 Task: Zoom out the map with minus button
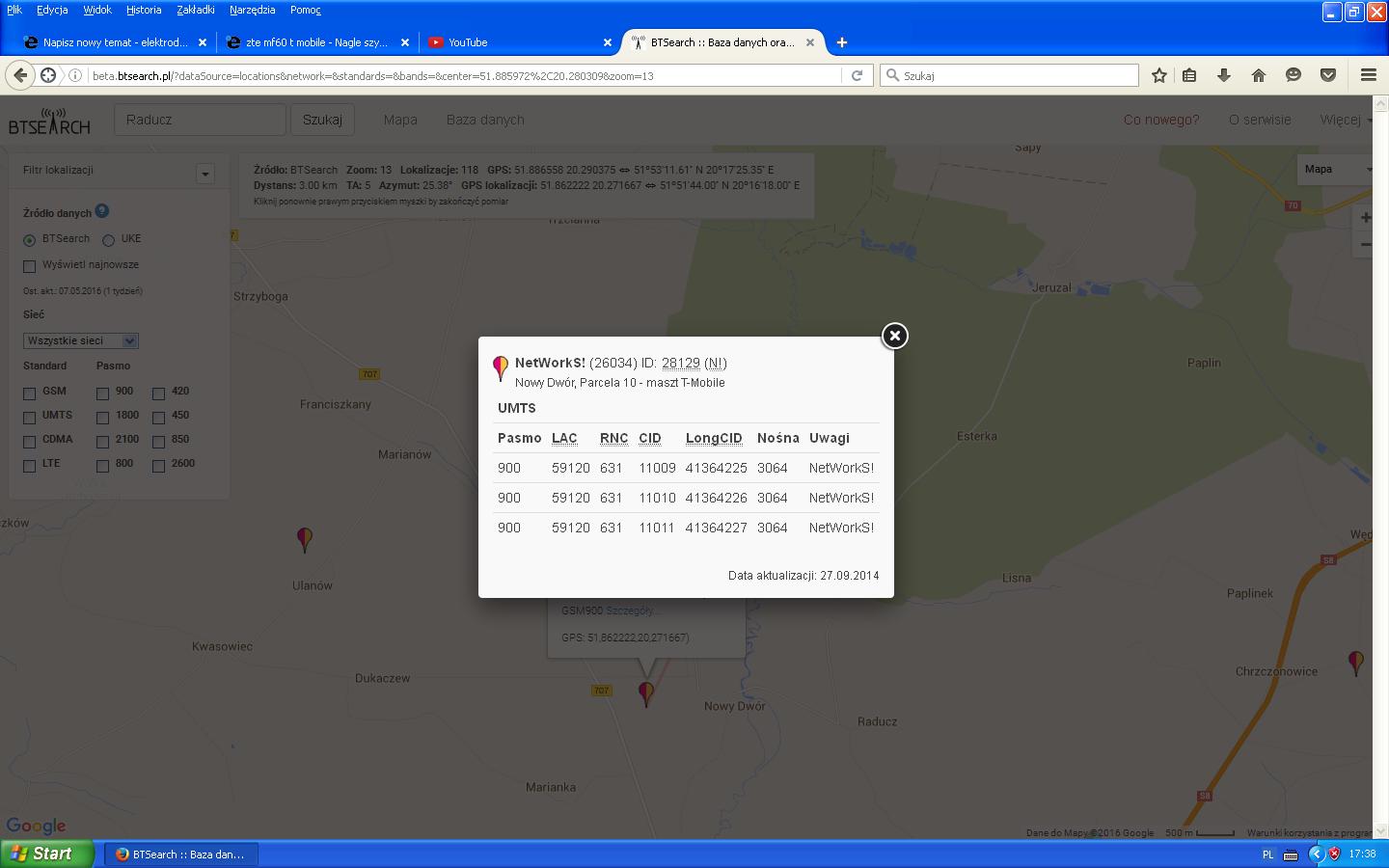tap(1365, 244)
